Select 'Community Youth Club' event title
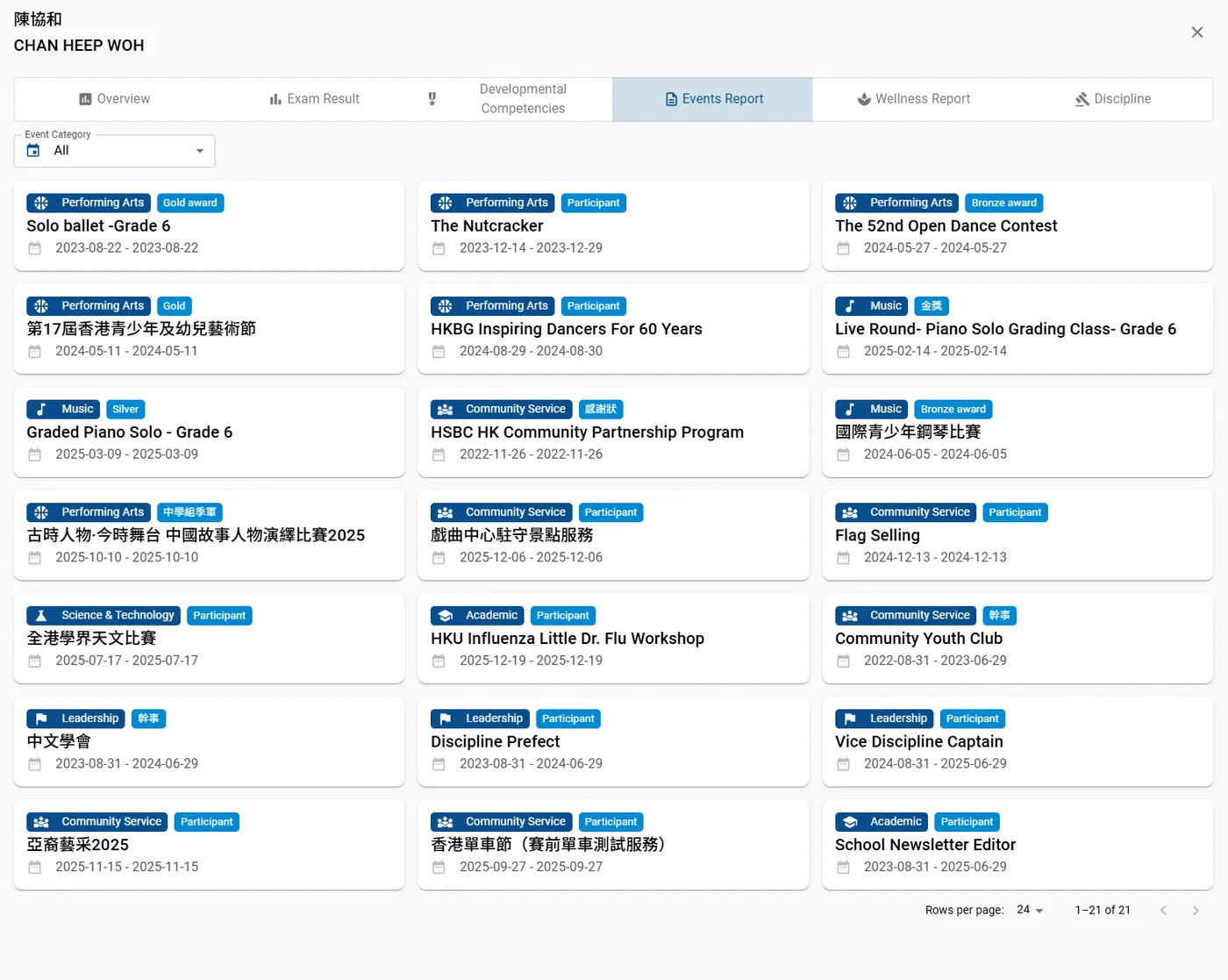 (x=918, y=639)
